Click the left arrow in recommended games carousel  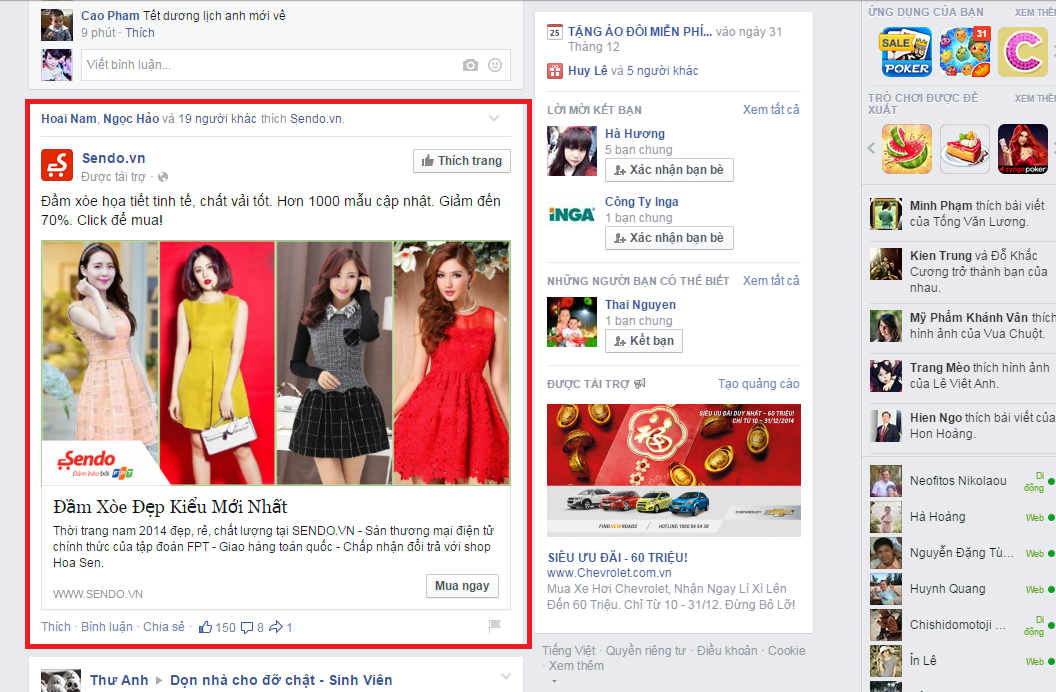(x=871, y=148)
